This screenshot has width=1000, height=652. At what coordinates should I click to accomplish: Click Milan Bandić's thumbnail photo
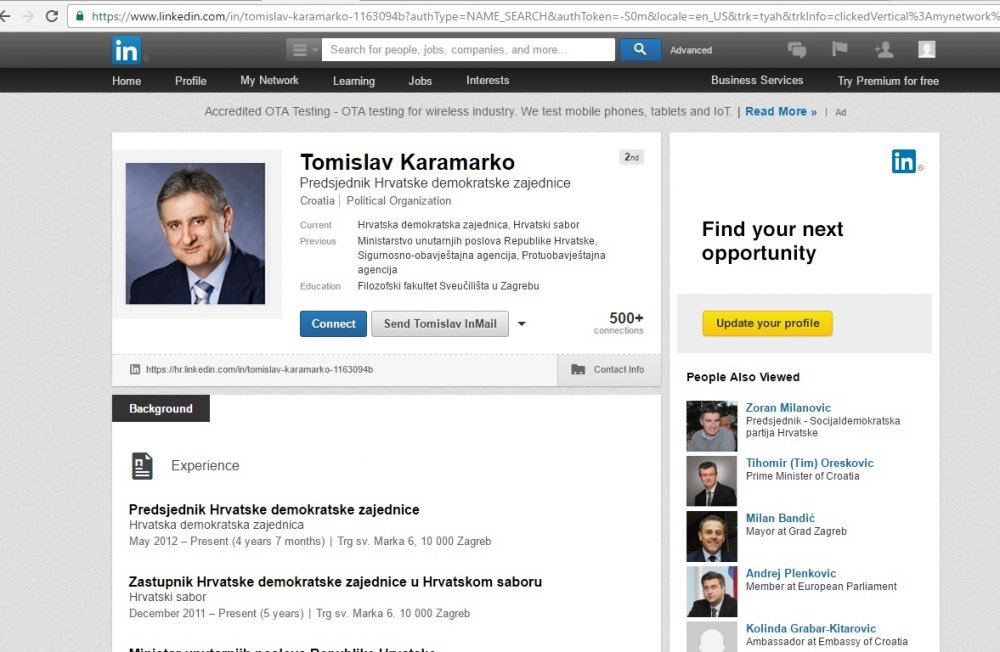tap(712, 537)
